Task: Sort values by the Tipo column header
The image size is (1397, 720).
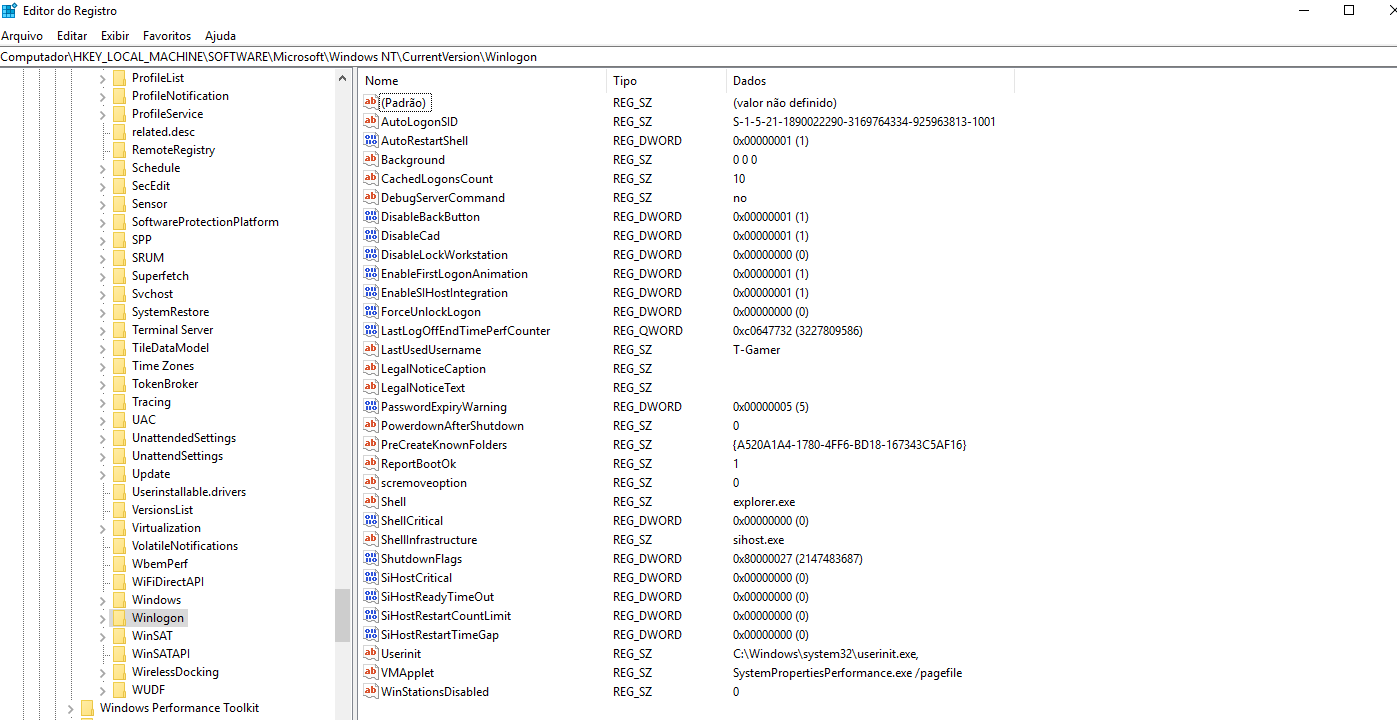Action: pyautogui.click(x=667, y=81)
